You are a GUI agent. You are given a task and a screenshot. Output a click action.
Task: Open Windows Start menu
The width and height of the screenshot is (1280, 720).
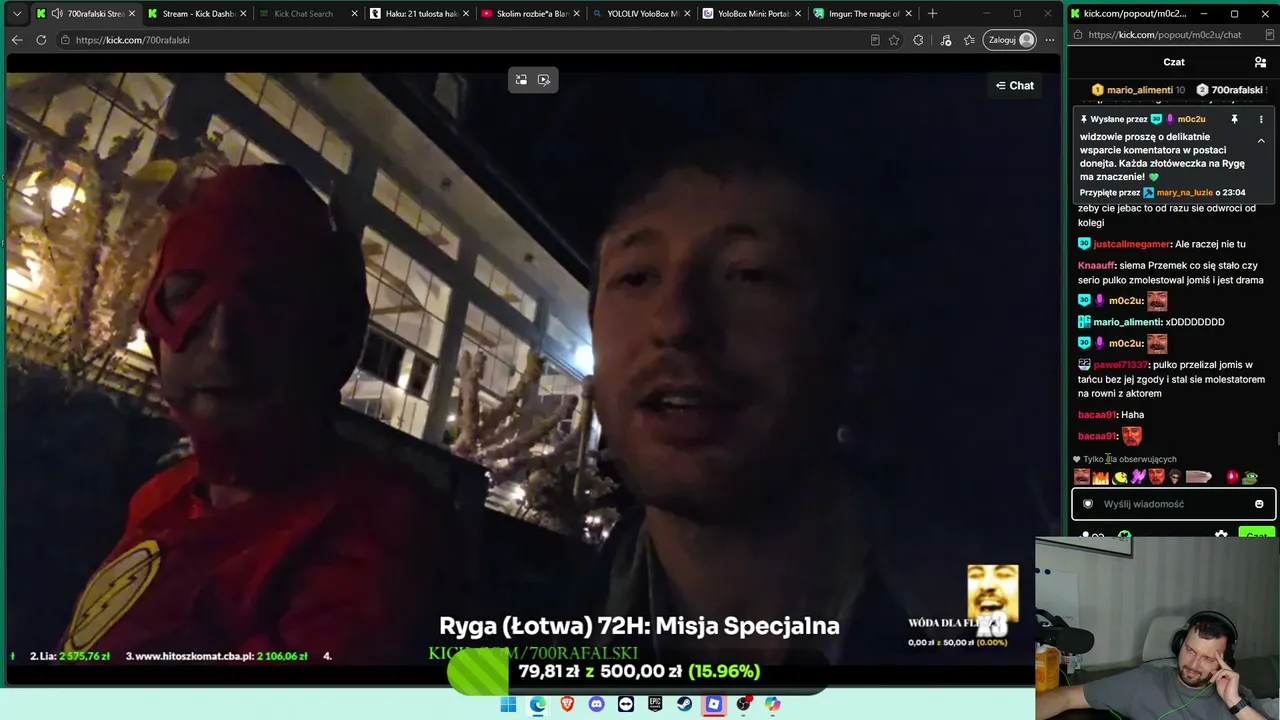point(508,704)
